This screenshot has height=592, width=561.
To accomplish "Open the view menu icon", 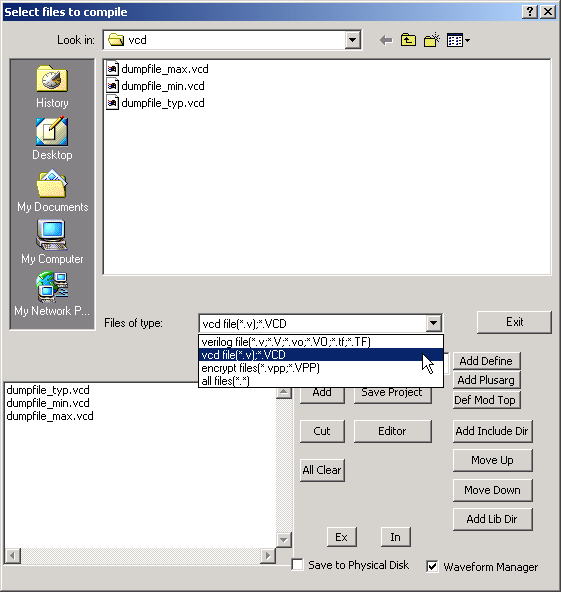I will (x=458, y=40).
